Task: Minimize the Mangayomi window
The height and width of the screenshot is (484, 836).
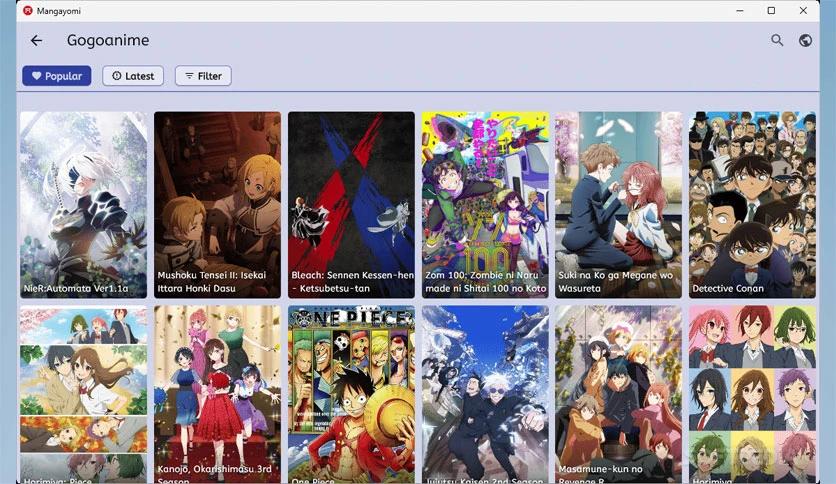Action: (739, 11)
